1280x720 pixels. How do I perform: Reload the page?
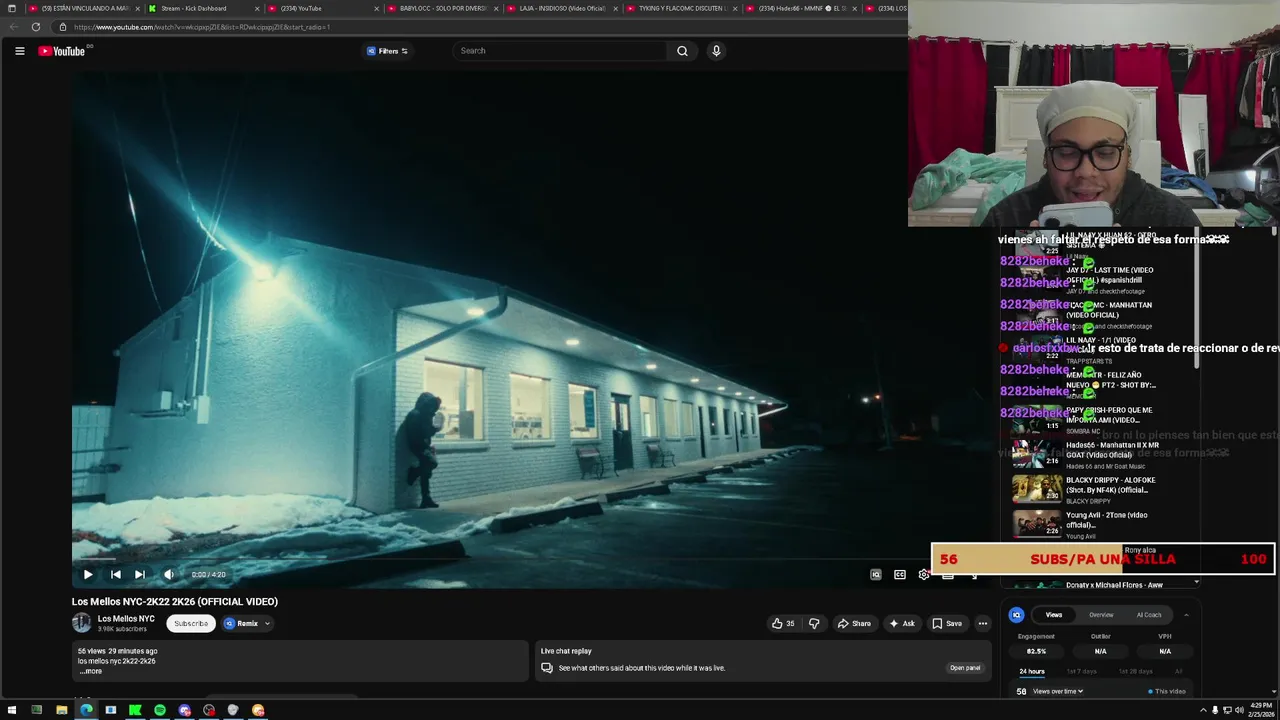(x=36, y=27)
